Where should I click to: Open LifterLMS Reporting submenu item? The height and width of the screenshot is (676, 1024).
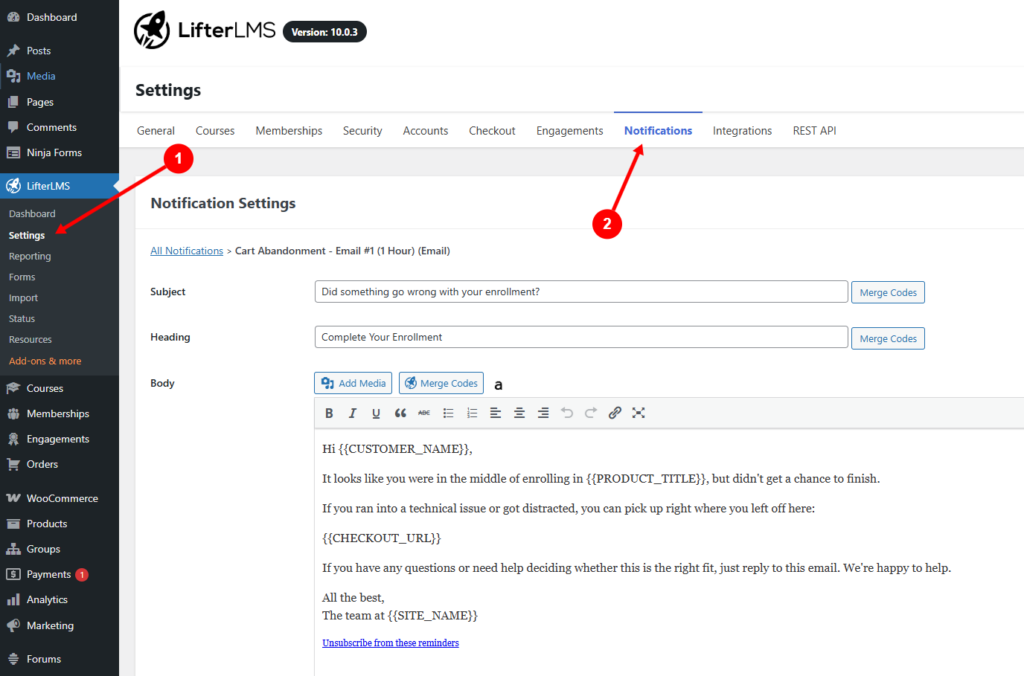tap(30, 256)
